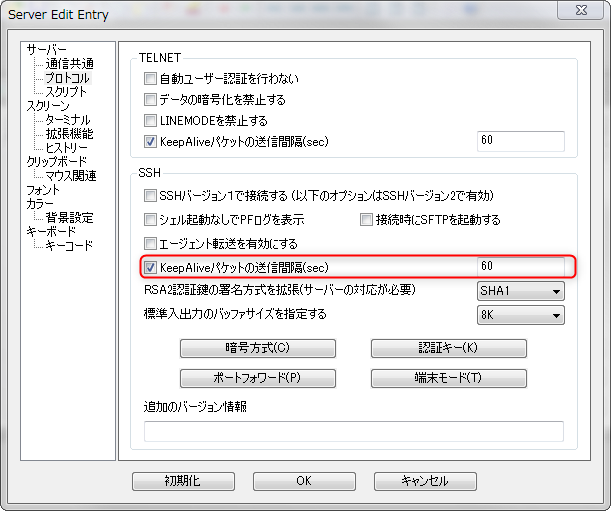The image size is (611, 511).
Task: Open the ヒストリー settings page
Action: click(67, 148)
